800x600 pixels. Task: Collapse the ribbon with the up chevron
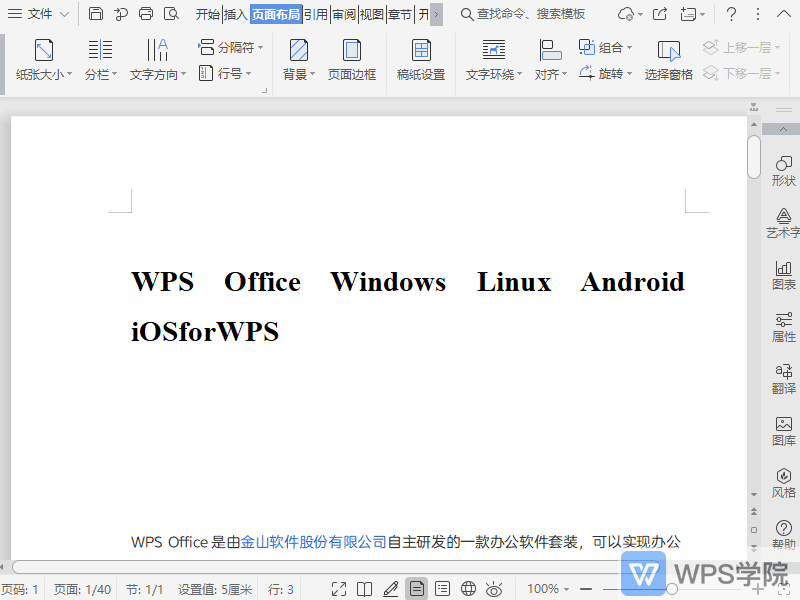coord(783,14)
